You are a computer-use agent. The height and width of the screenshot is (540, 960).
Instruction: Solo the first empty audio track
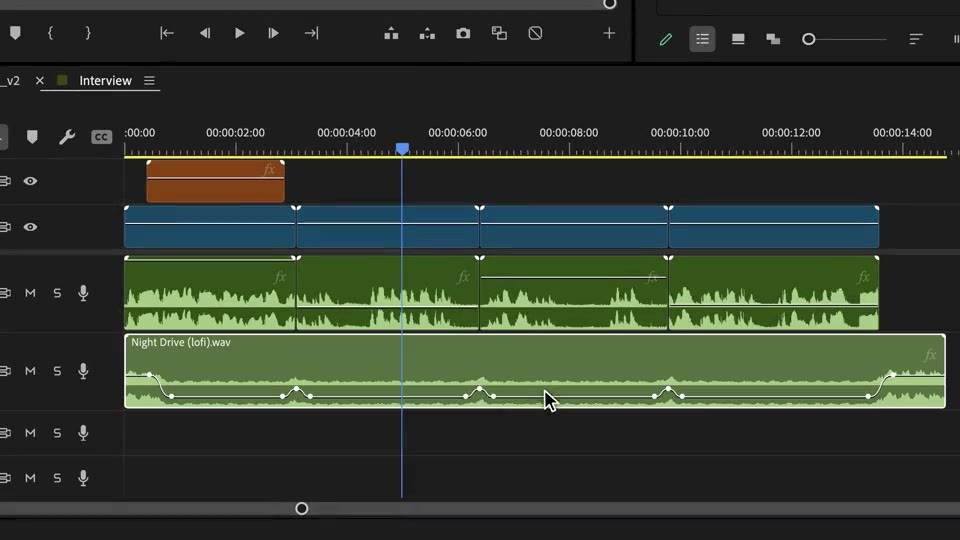coord(57,433)
